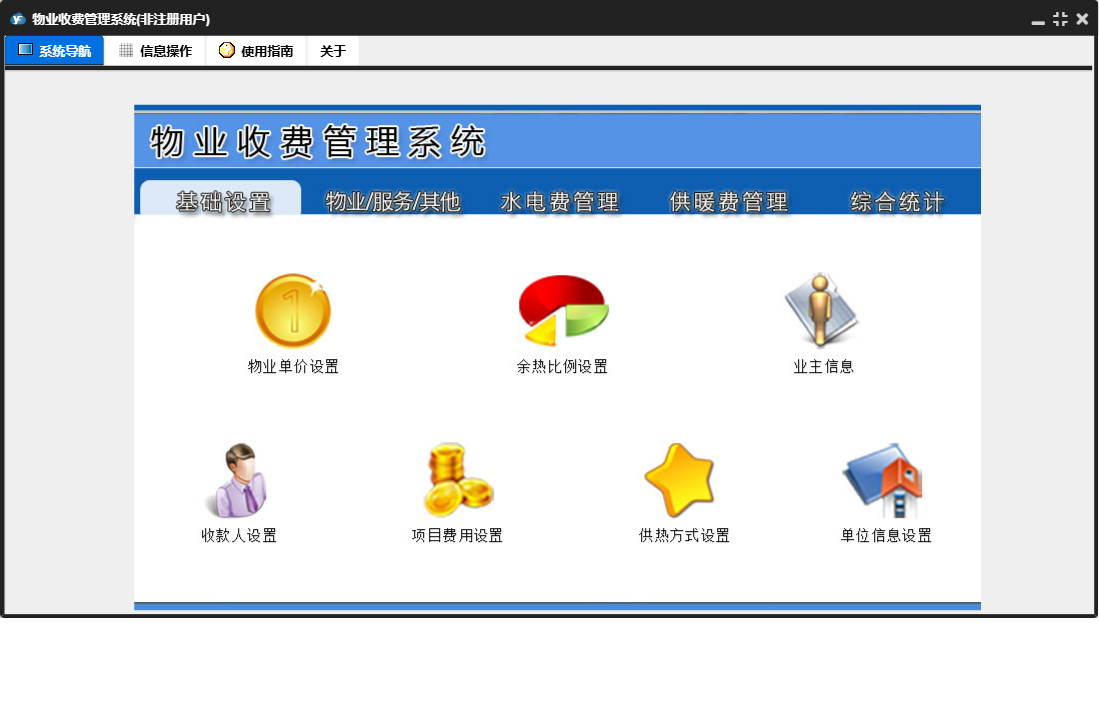Restore the window size

(x=1060, y=20)
